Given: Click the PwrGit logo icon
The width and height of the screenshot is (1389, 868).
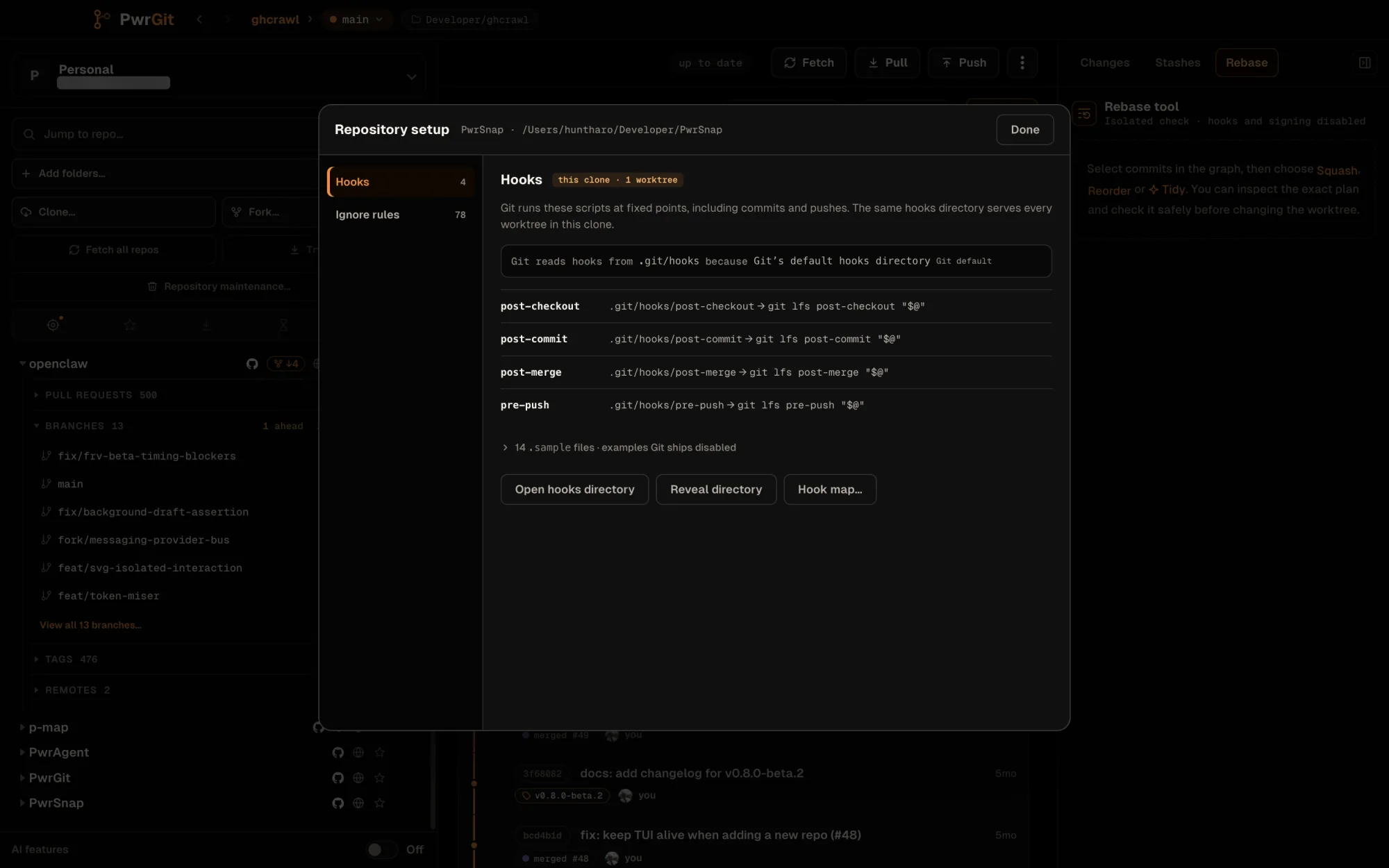Looking at the screenshot, I should coord(101,19).
